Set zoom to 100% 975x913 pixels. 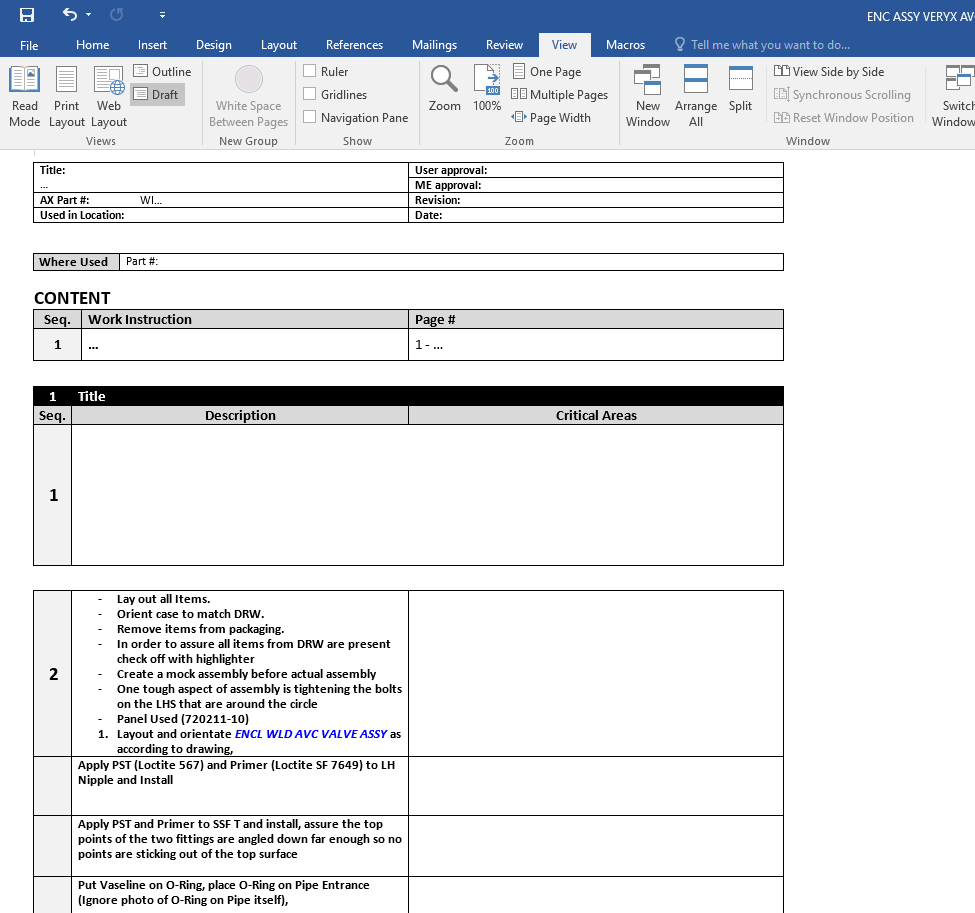[487, 89]
